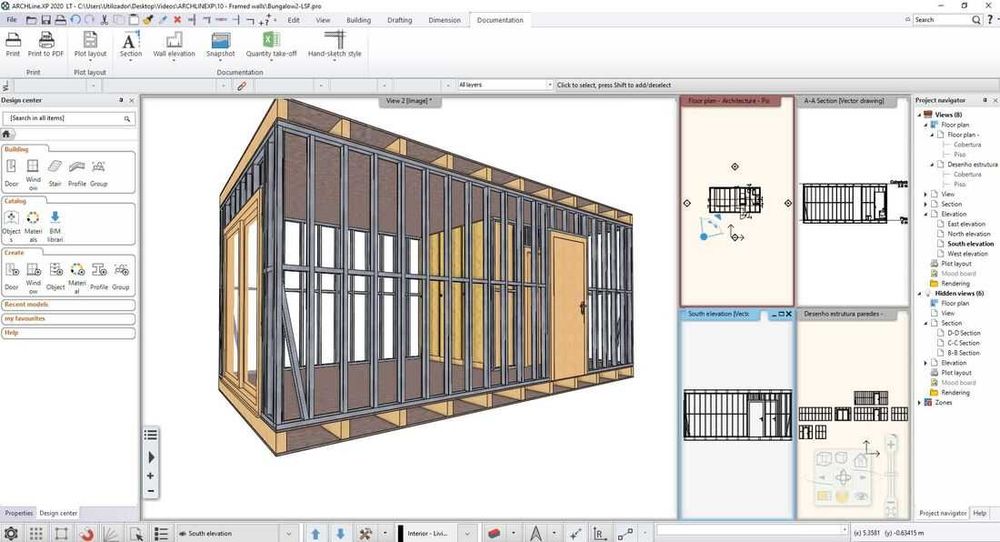1000x542 pixels.
Task: Switch to the Drafting ribbon tab
Action: coord(400,20)
